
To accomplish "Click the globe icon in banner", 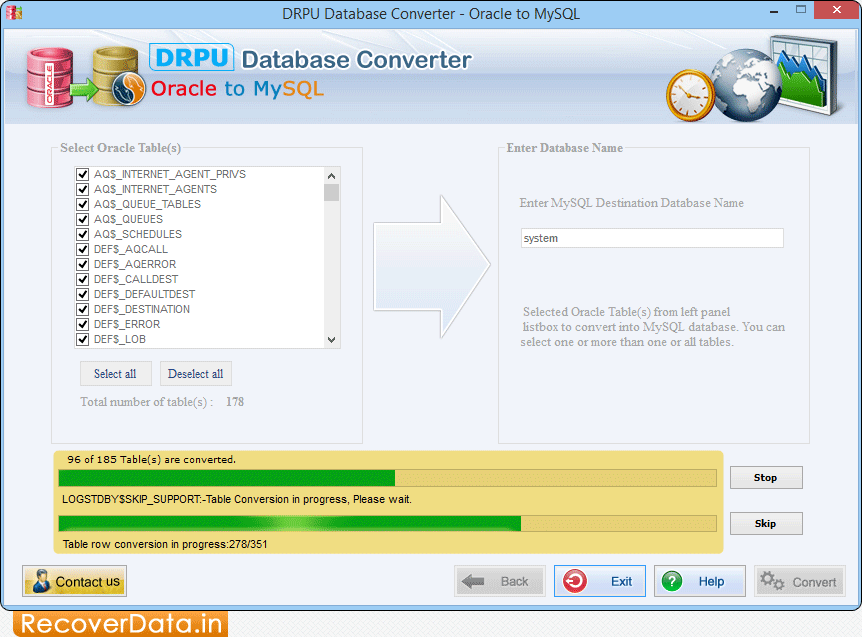I will (x=746, y=85).
